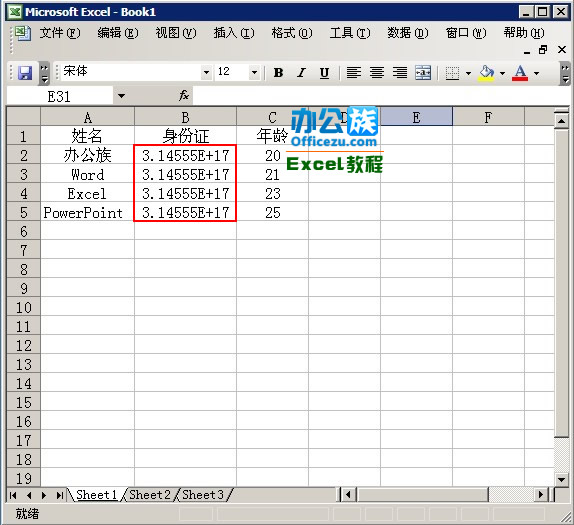Toggle Underline formatting
This screenshot has width=574, height=525.
coord(324,73)
